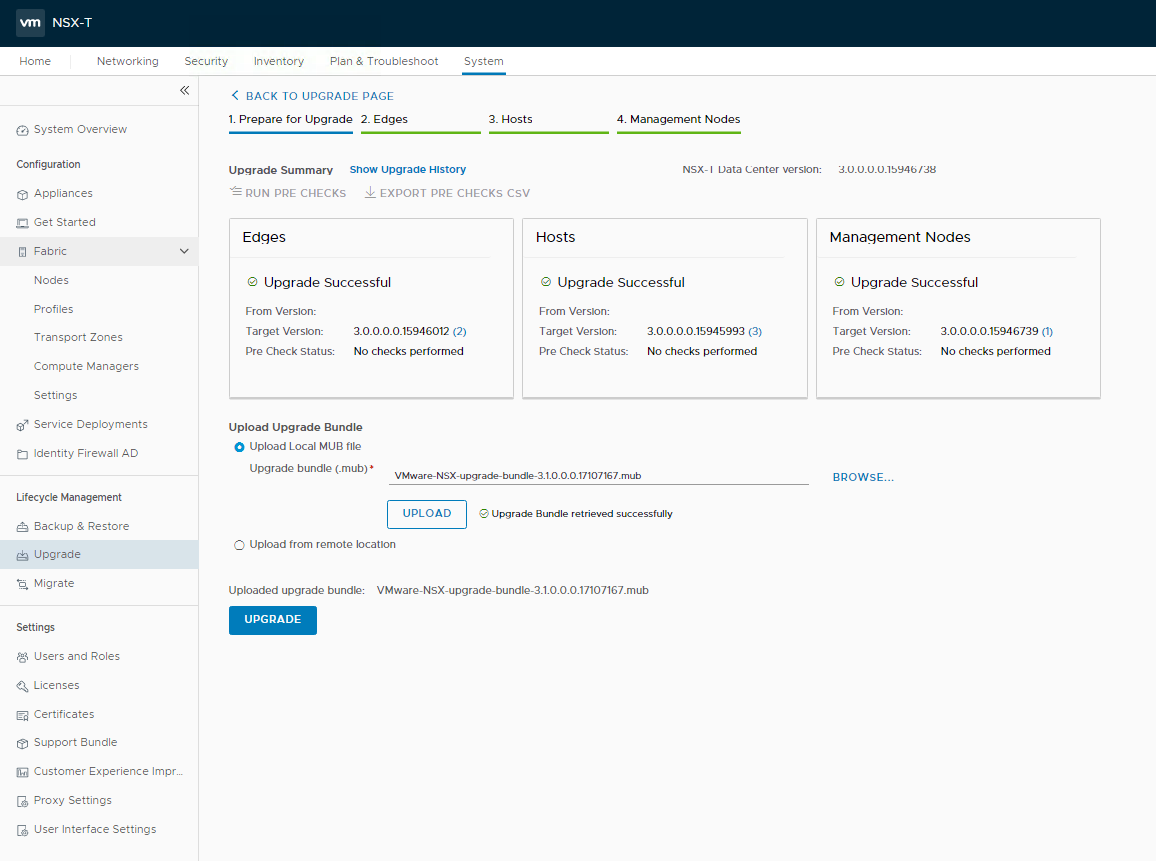
Task: Open the Plan & Troubleshoot tab
Action: 383,61
